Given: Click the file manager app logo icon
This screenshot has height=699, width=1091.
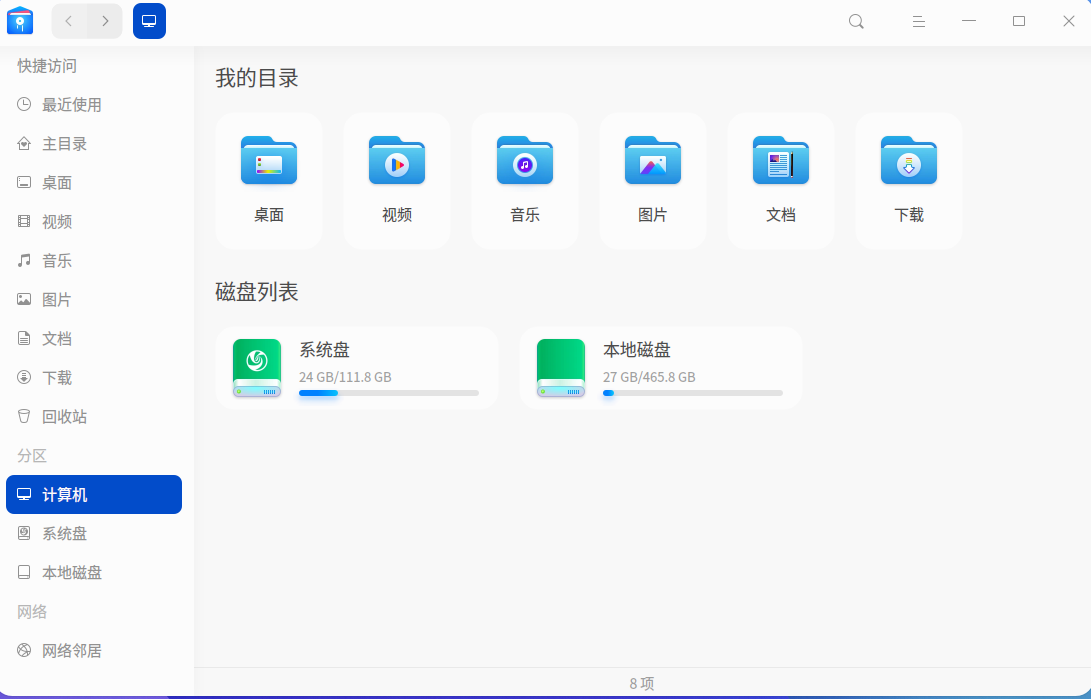Looking at the screenshot, I should [x=20, y=21].
